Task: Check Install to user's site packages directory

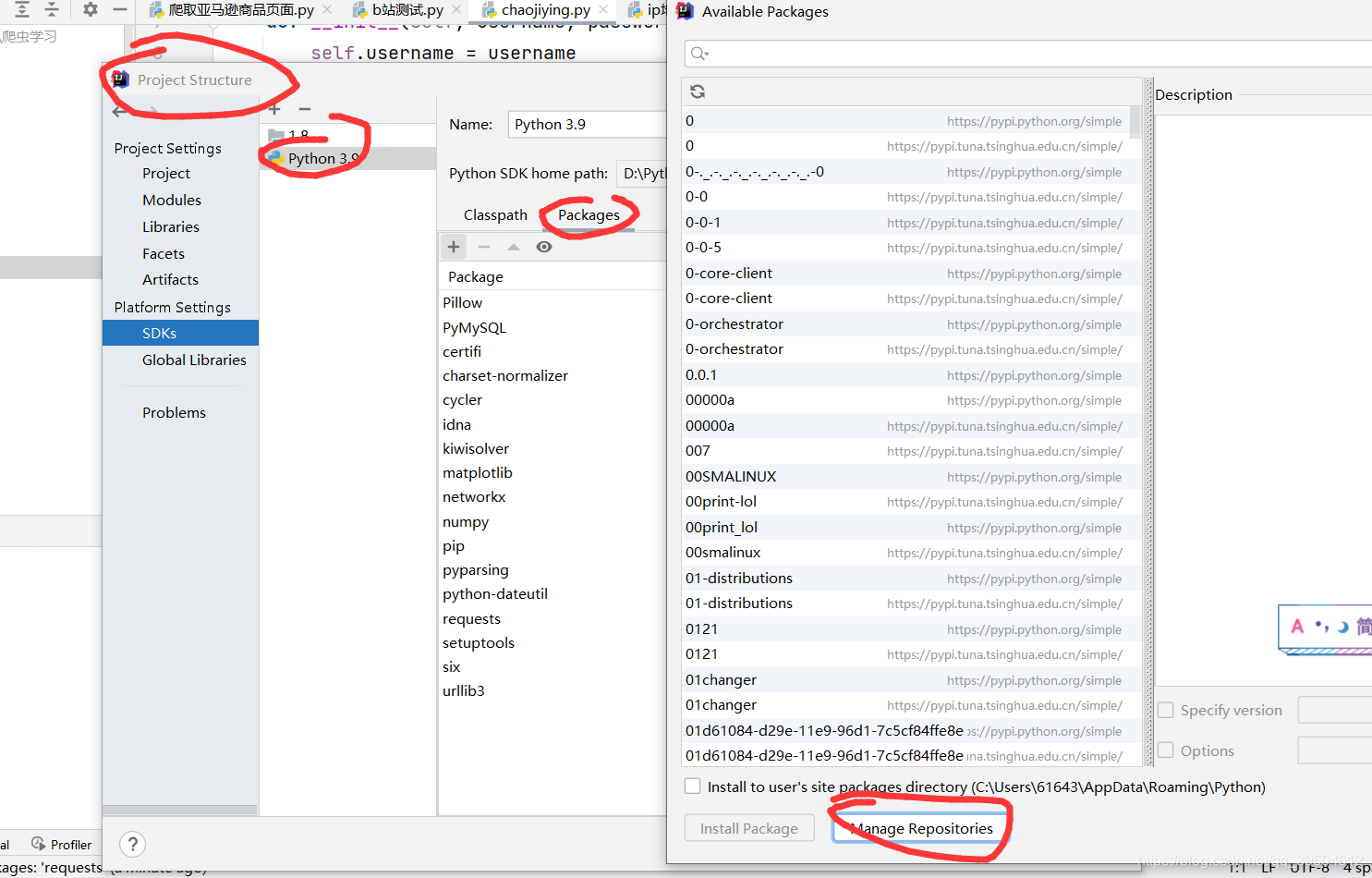Action: pos(692,787)
